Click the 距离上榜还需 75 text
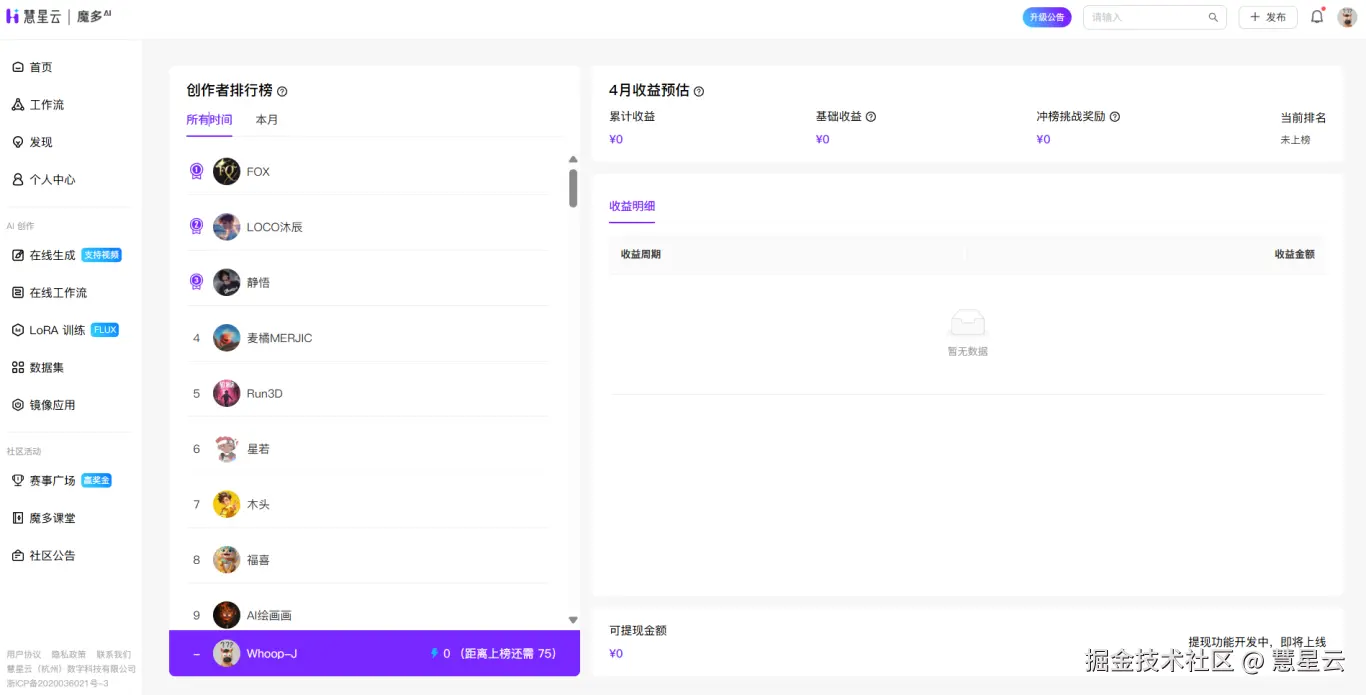The image size is (1366, 695). (507, 653)
